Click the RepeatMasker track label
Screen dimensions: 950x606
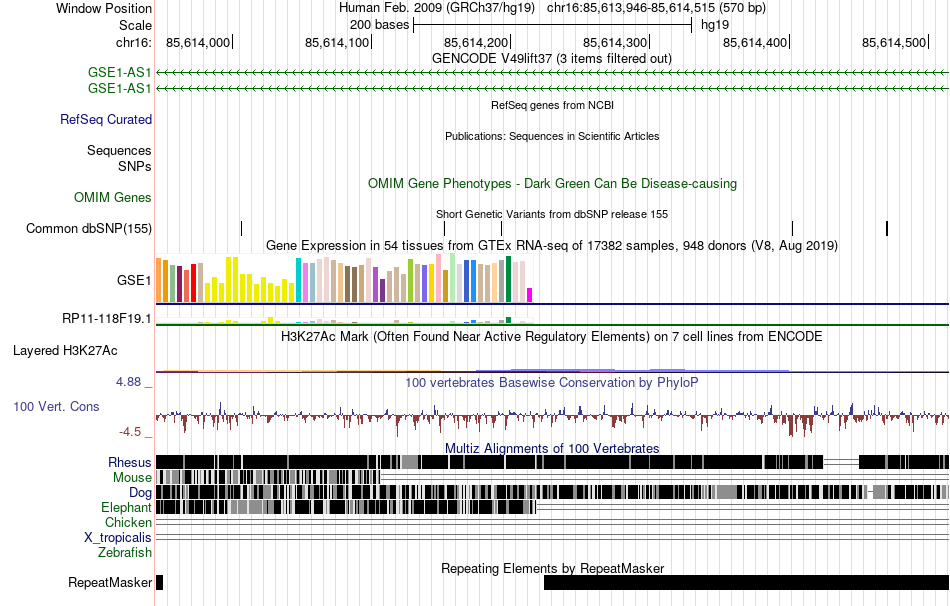pyautogui.click(x=110, y=582)
